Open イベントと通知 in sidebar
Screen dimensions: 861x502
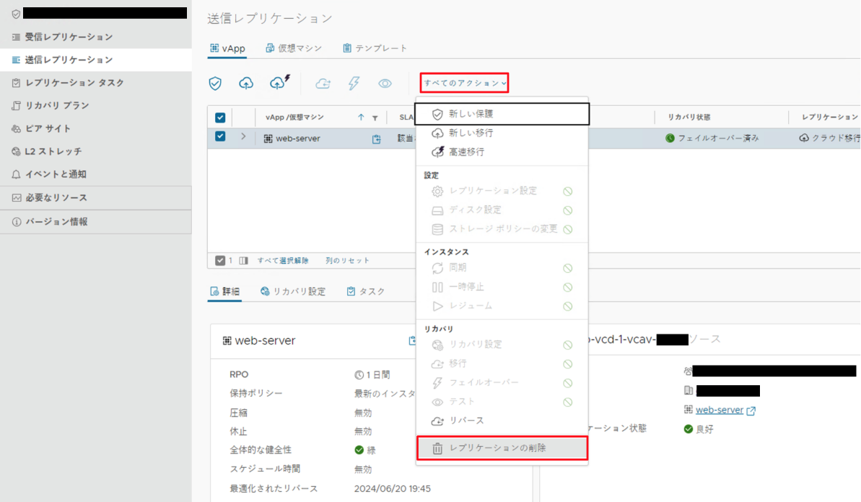coord(96,174)
